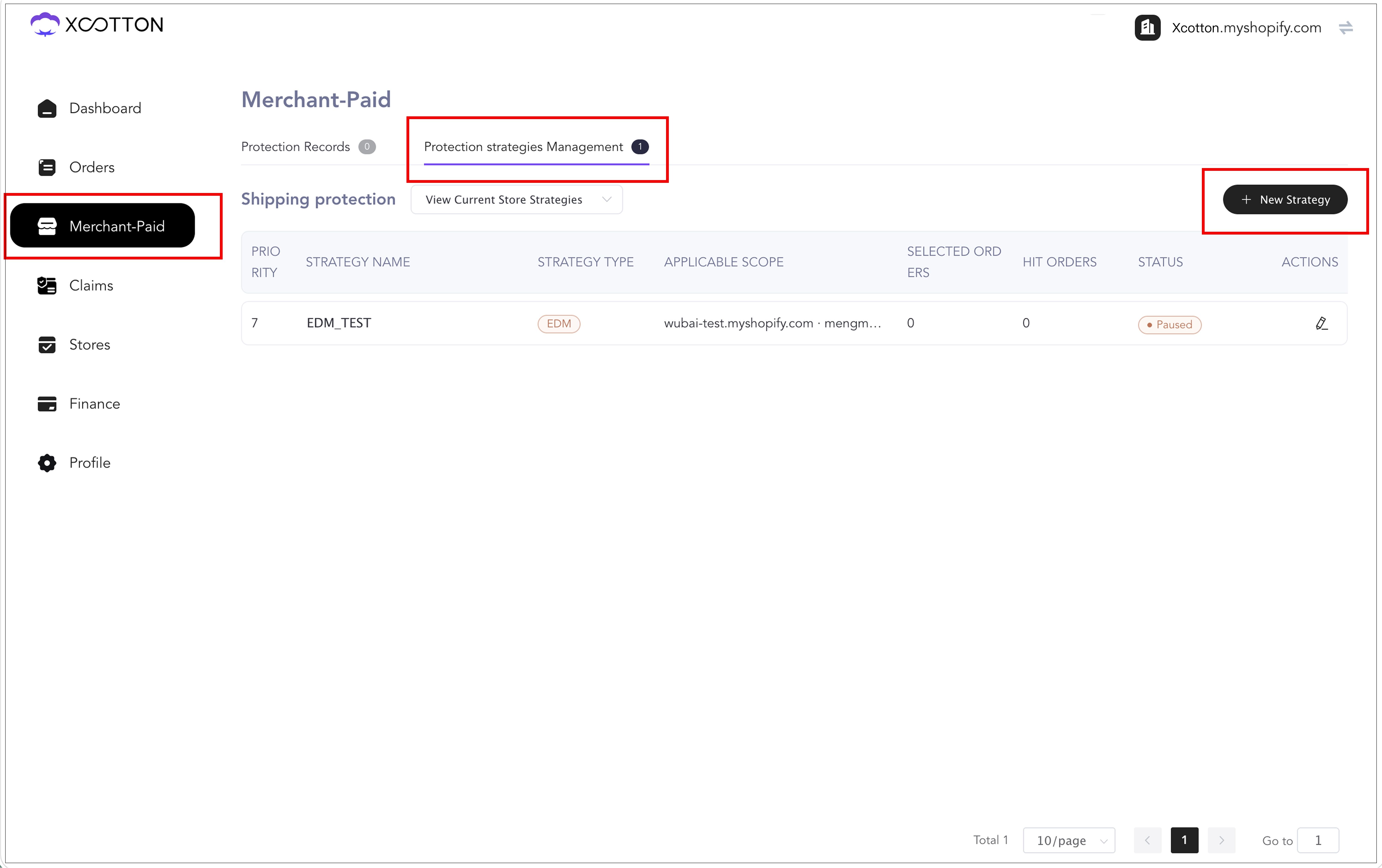This screenshot has width=1382, height=868.
Task: Click the Merchant-Paid storefront icon
Action: [47, 226]
